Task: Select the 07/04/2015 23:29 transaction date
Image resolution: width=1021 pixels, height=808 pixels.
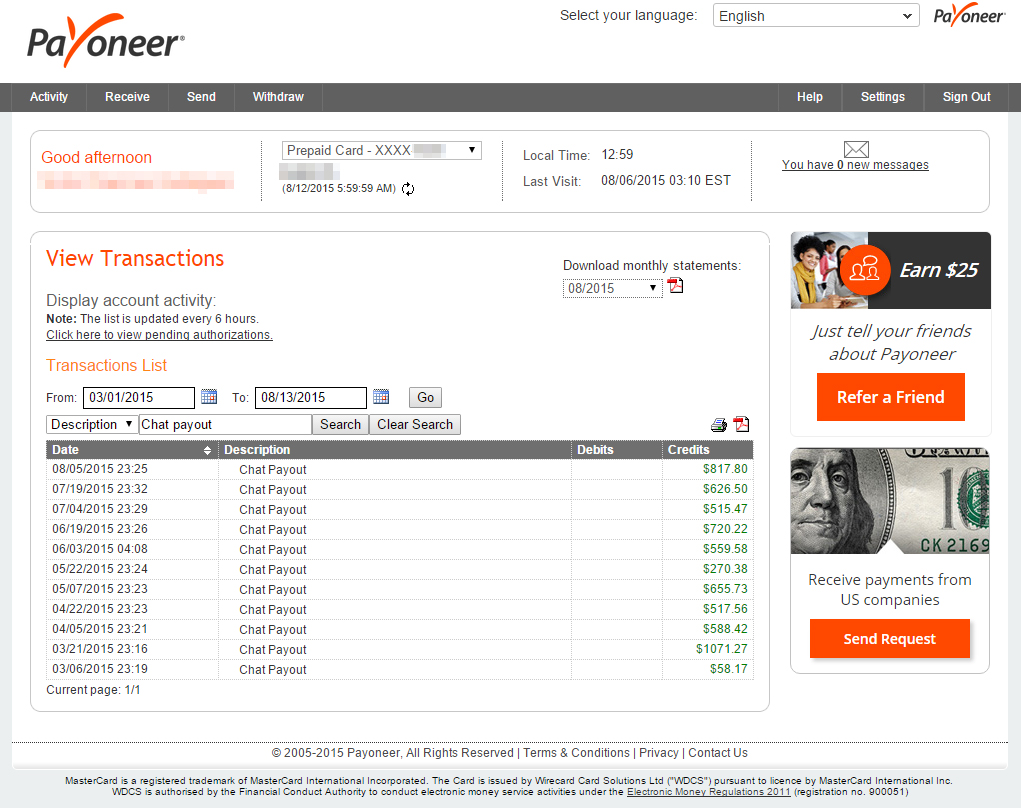Action: [x=100, y=509]
